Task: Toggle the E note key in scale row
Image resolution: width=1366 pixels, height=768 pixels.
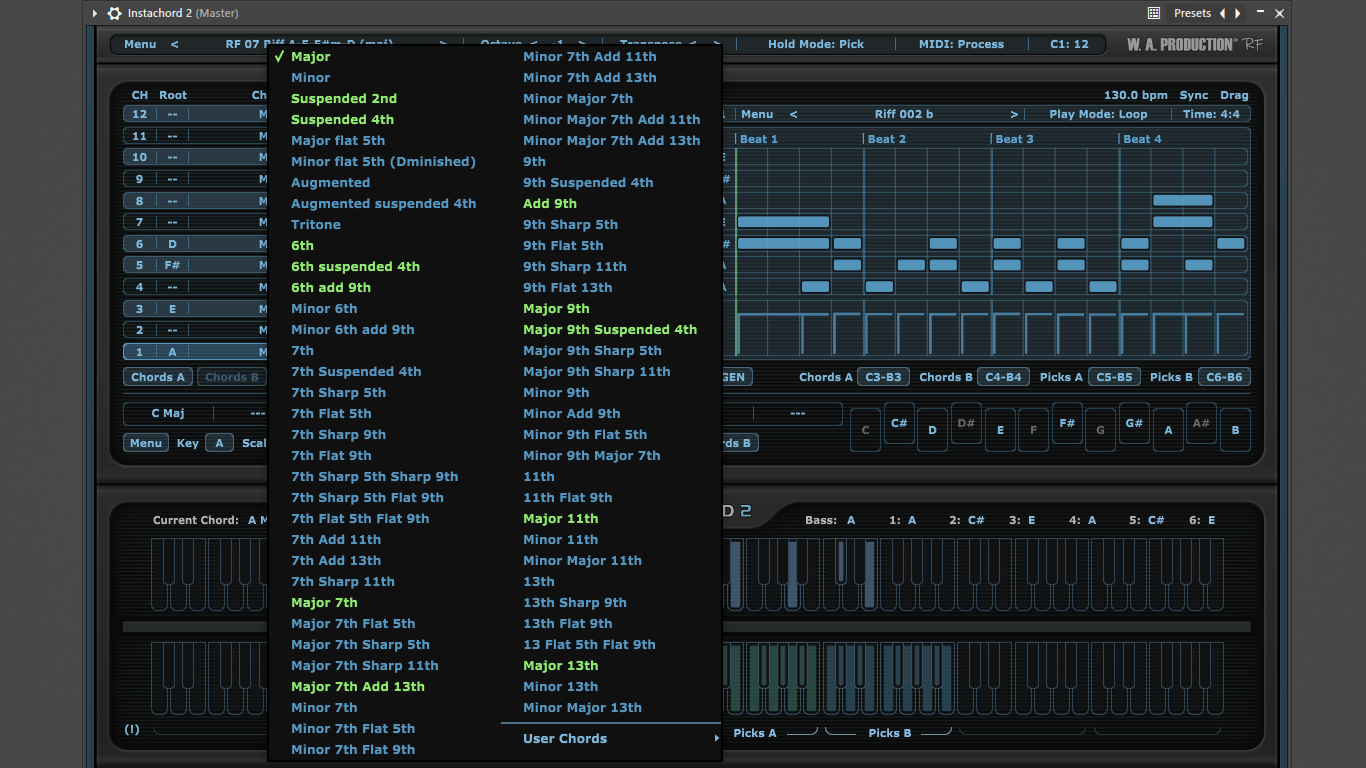Action: (x=1000, y=430)
